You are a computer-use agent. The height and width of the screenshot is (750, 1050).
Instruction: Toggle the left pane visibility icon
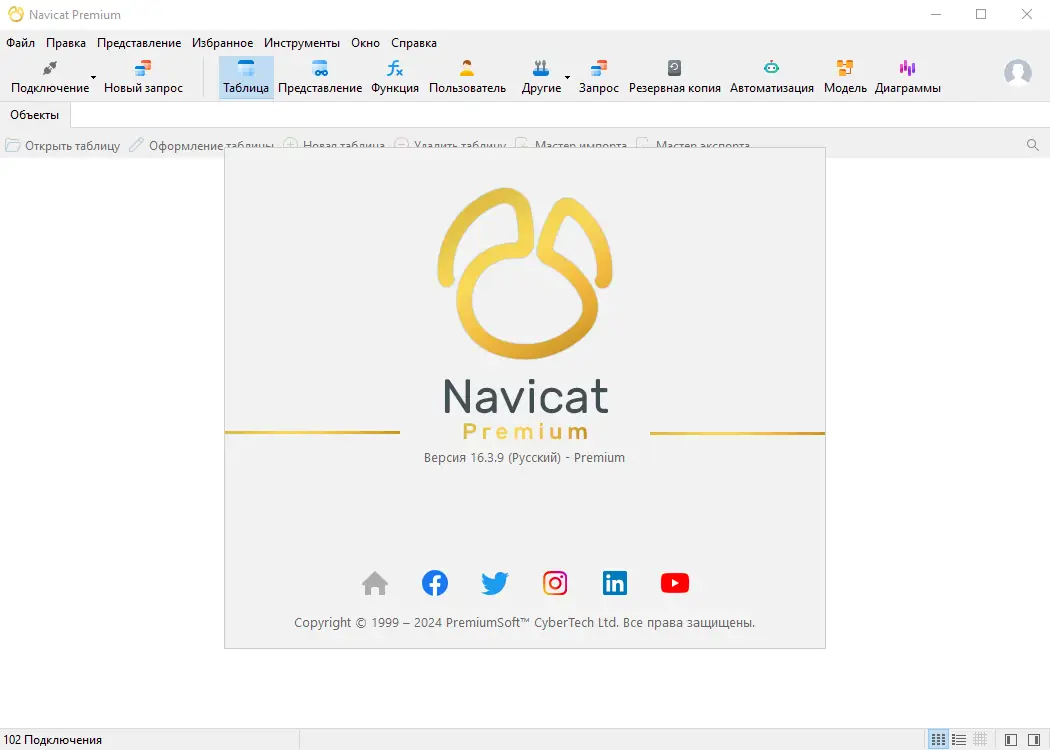(1011, 740)
